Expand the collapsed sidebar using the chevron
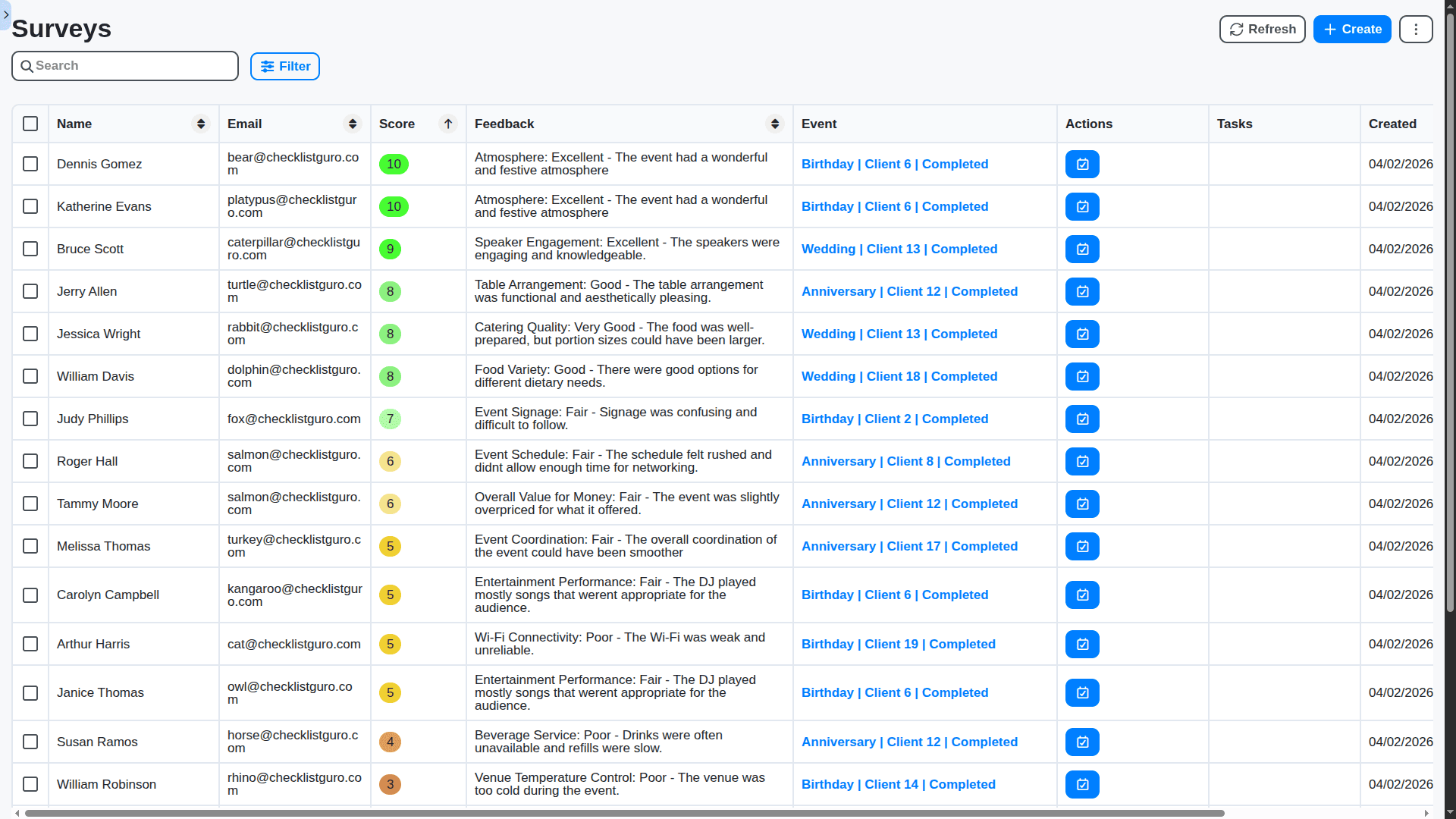Image resolution: width=1456 pixels, height=819 pixels. click(x=6, y=15)
